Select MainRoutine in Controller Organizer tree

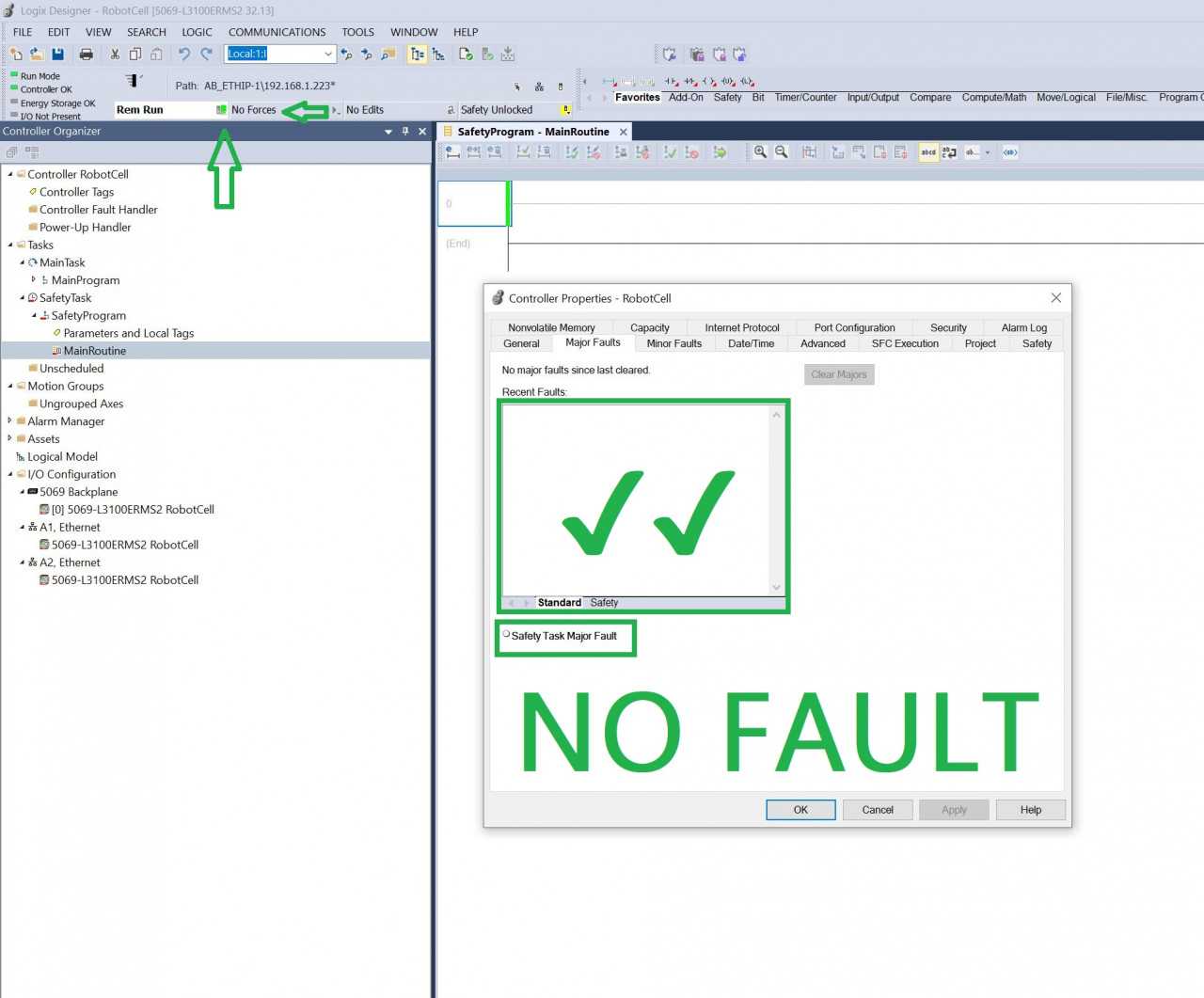[94, 351]
